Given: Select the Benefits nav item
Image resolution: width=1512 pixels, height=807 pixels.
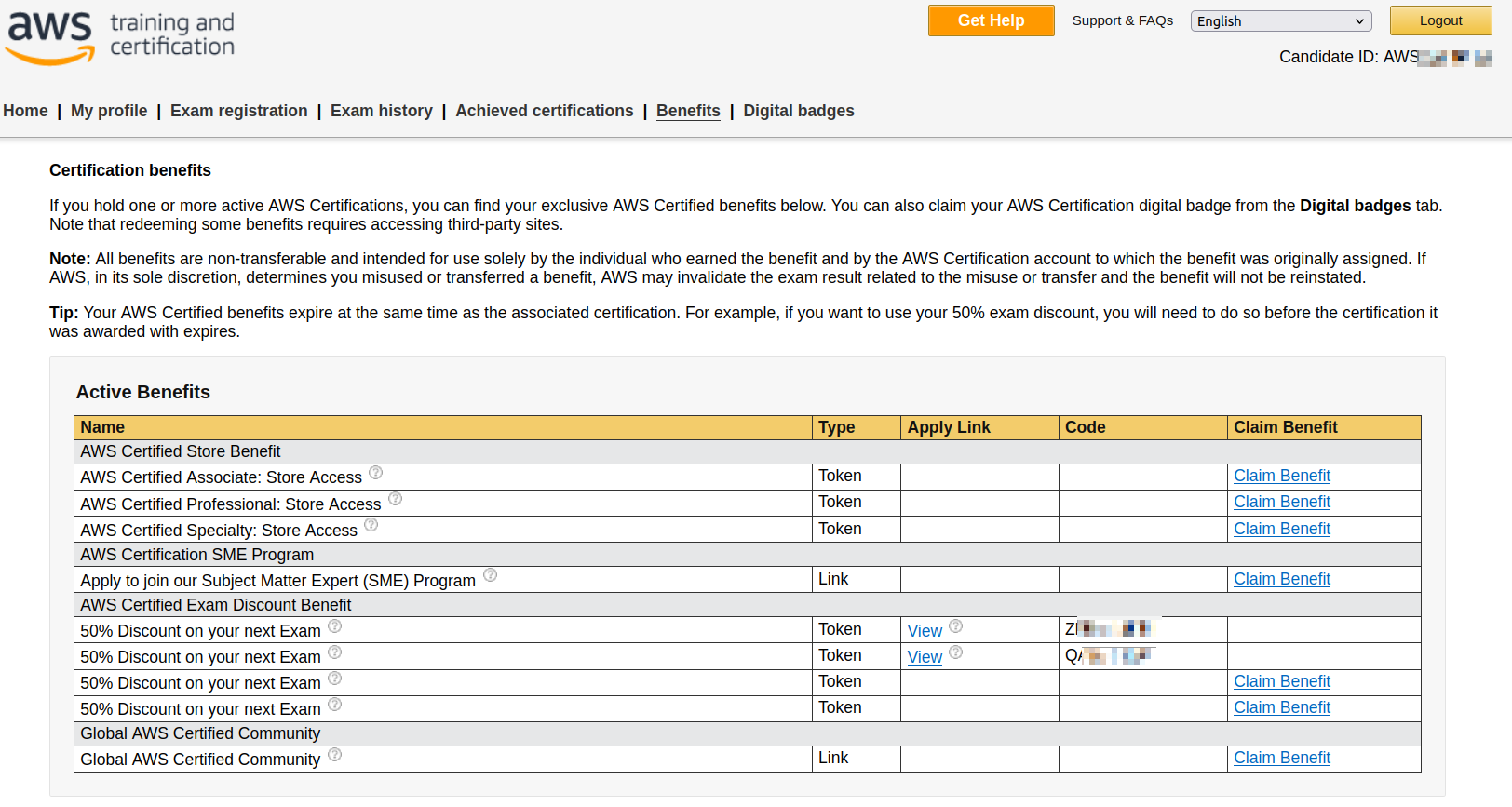Looking at the screenshot, I should pos(688,111).
